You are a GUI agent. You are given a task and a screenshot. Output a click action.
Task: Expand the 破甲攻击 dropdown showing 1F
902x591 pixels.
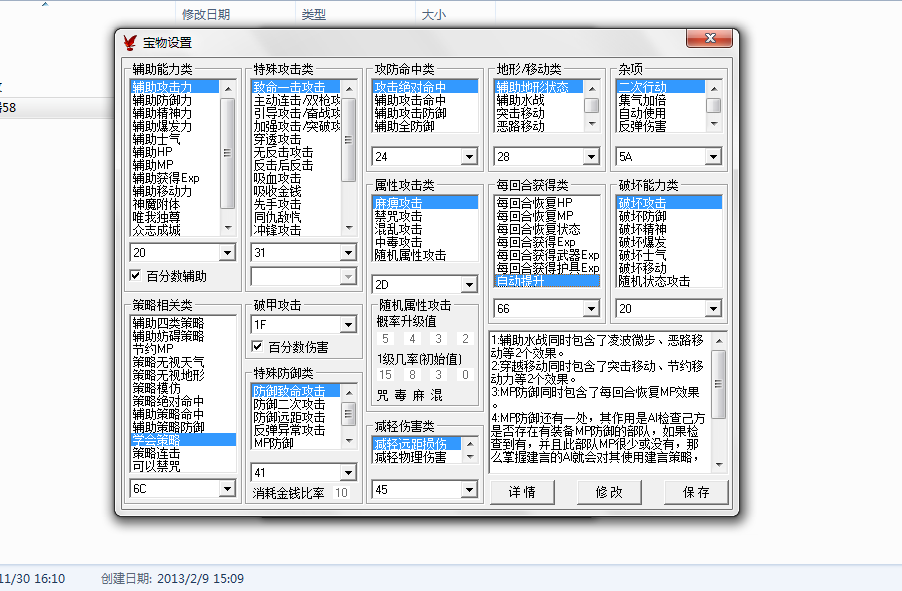pyautogui.click(x=347, y=324)
